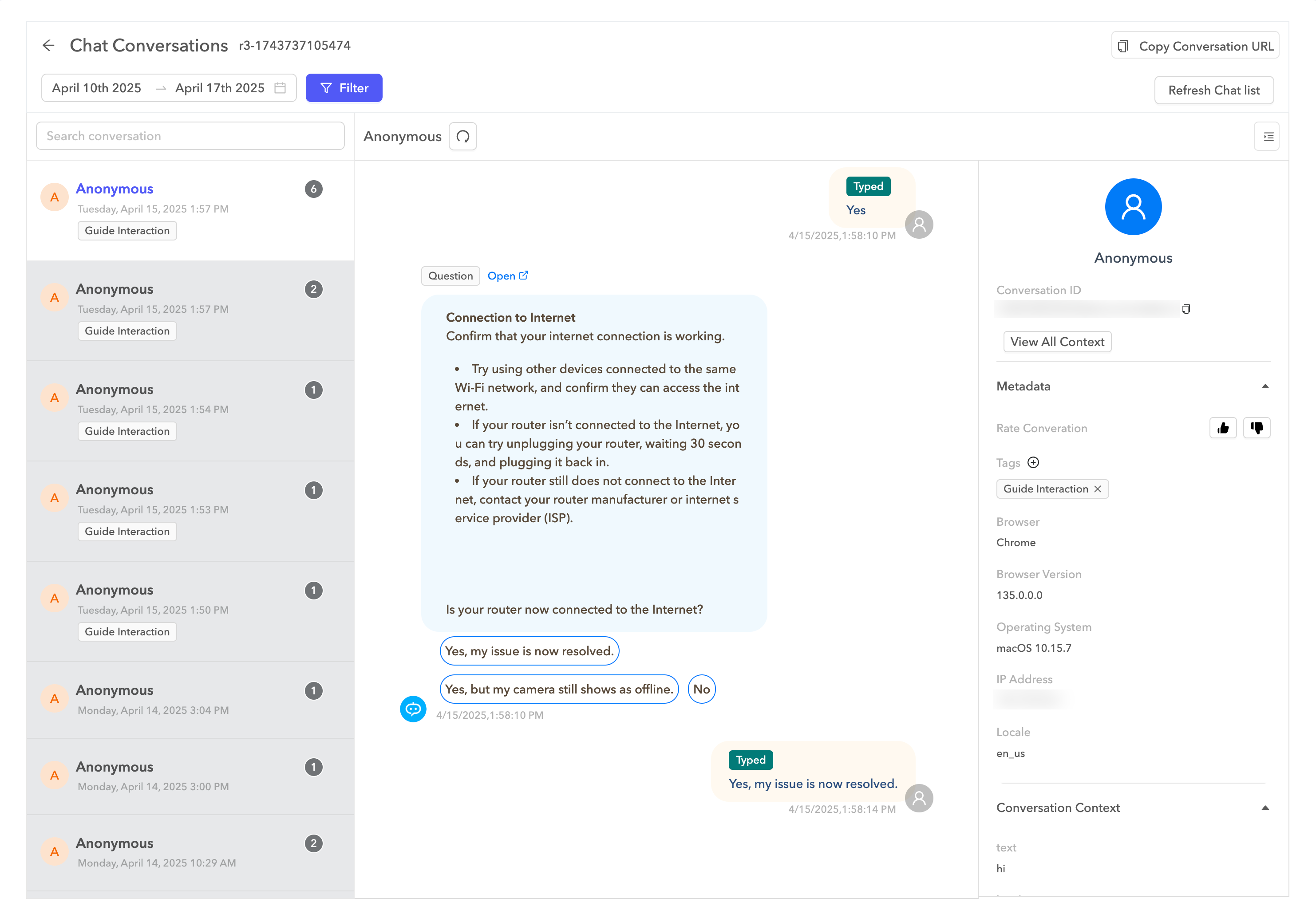Screen dimensions: 1316x918
Task: Open the April 10th 2025 start date field
Action: (96, 88)
